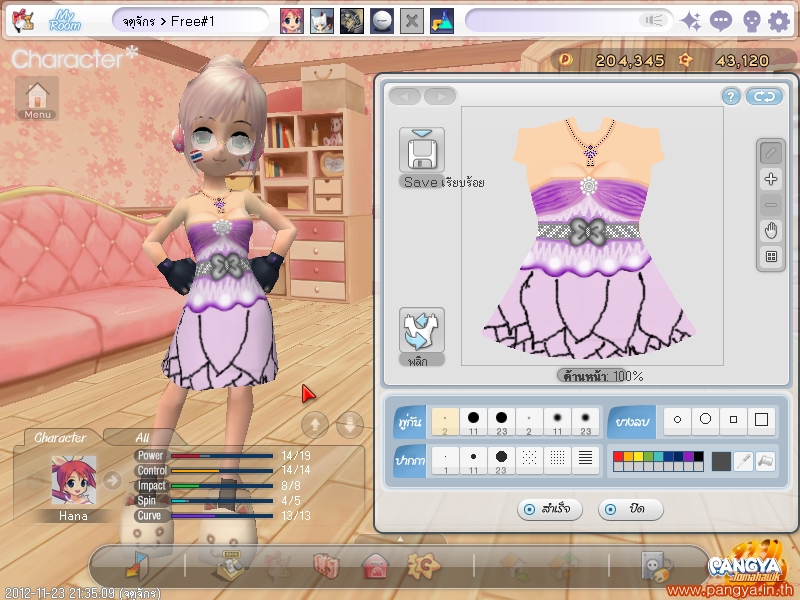Select the hand pan tool
This screenshot has height=600, width=800.
point(771,231)
